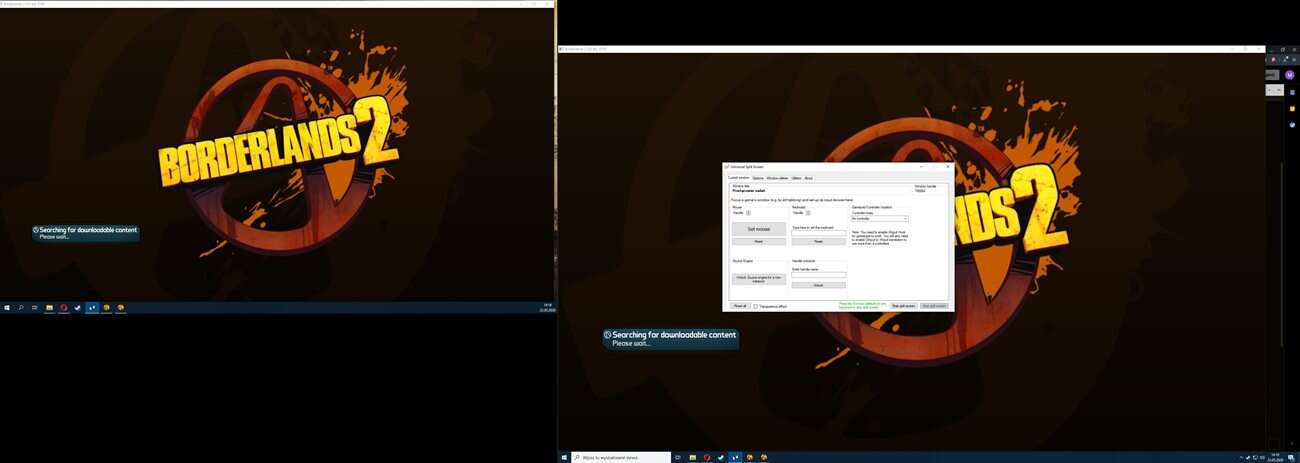Switch to the Options tab

click(758, 178)
